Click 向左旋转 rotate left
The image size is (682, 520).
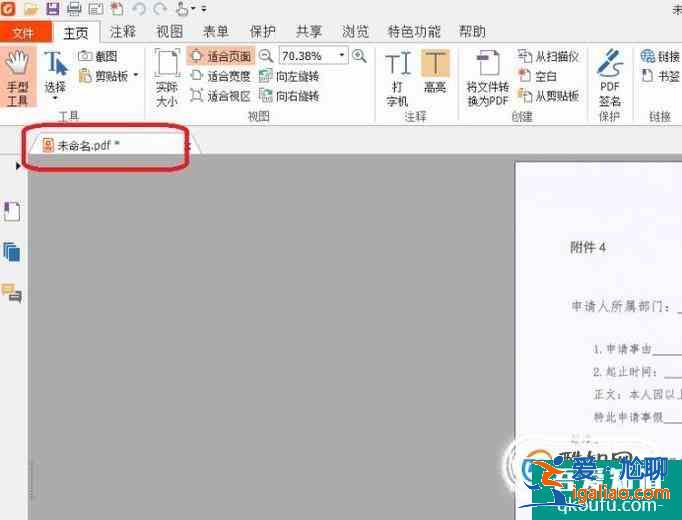point(289,76)
